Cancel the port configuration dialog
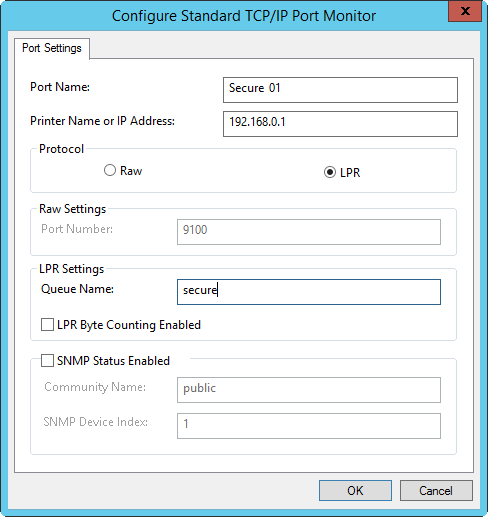Viewport: 488px width, 517px height. pos(436,490)
